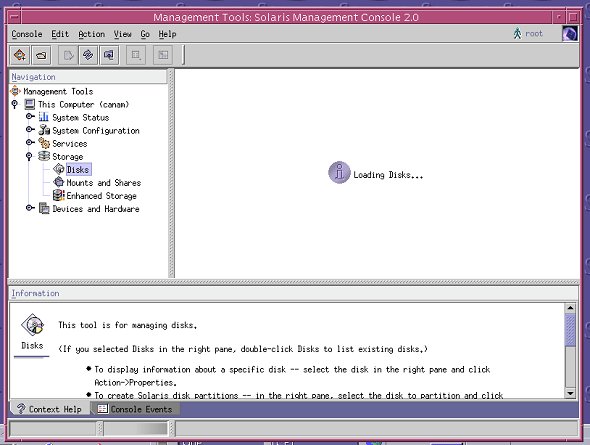This screenshot has width=590, height=445.
Task: Select This Computer (canan) label
Action: click(83, 104)
